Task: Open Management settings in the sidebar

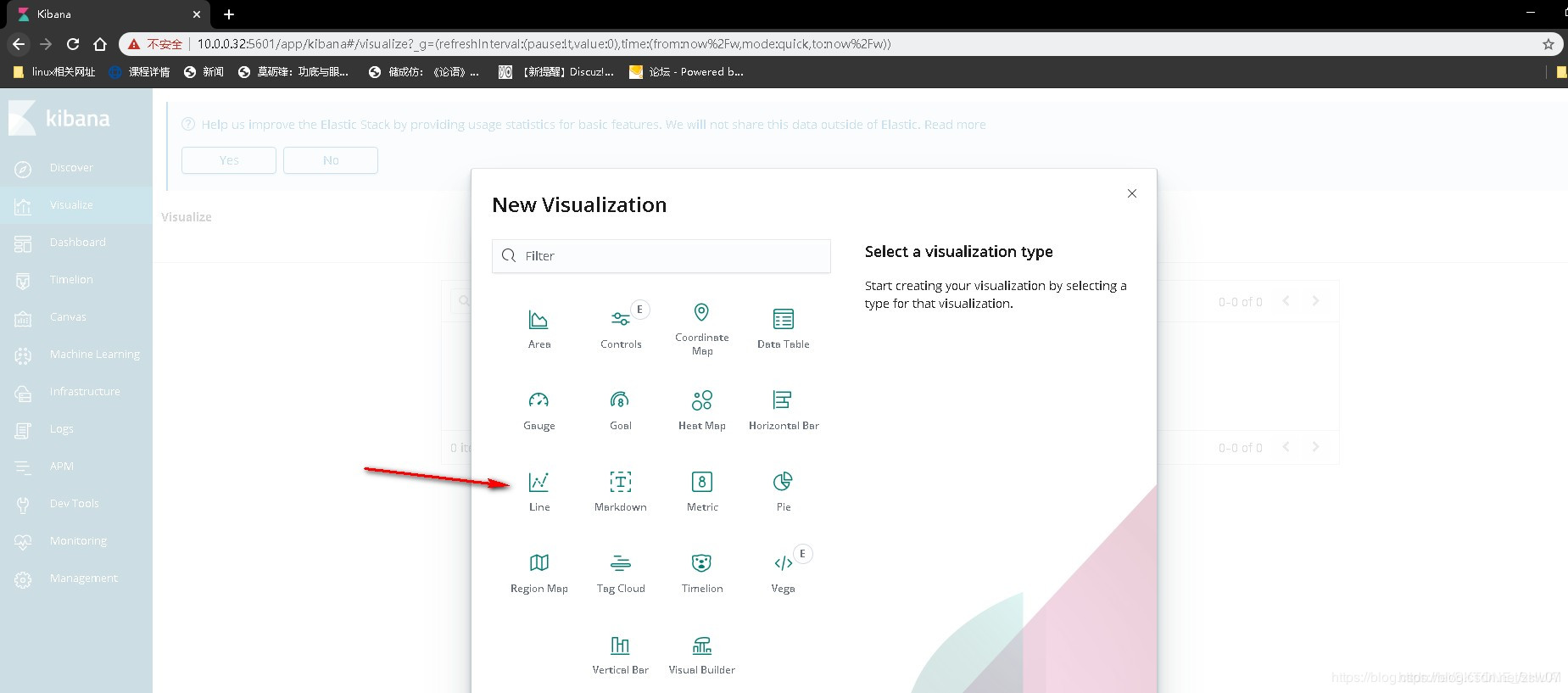Action: point(76,578)
